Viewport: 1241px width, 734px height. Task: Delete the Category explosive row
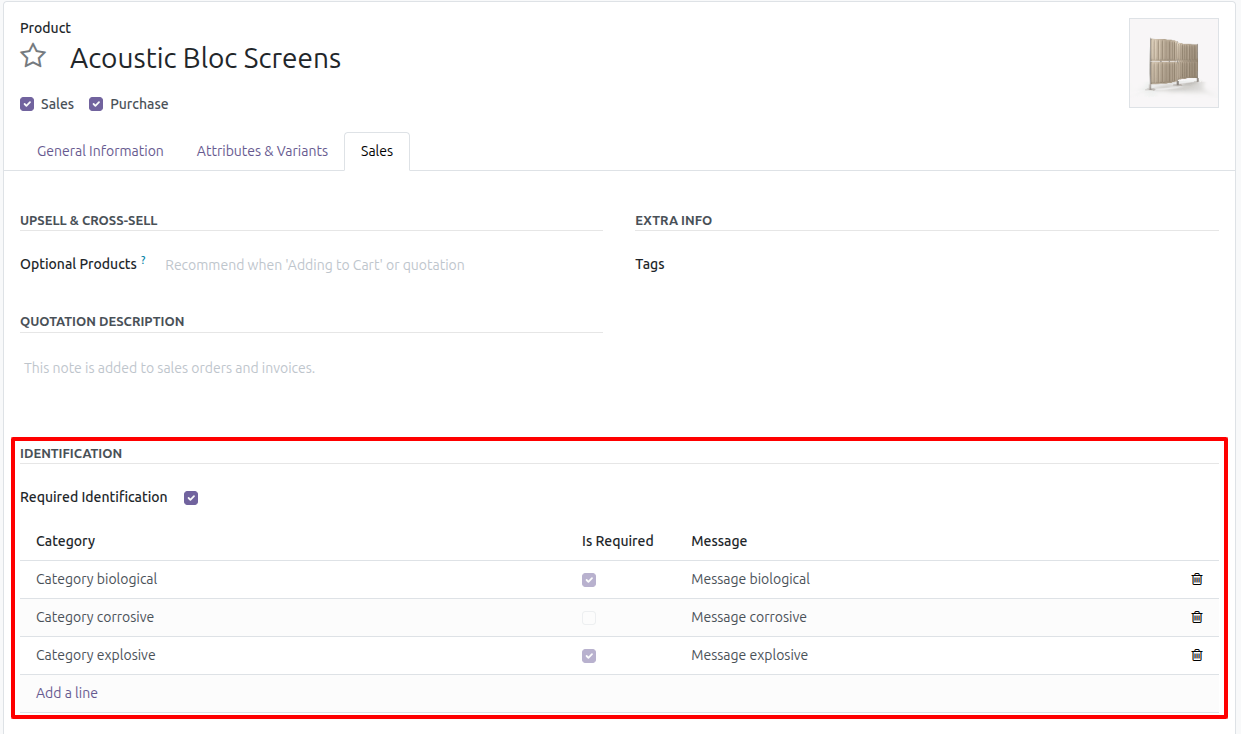1196,655
